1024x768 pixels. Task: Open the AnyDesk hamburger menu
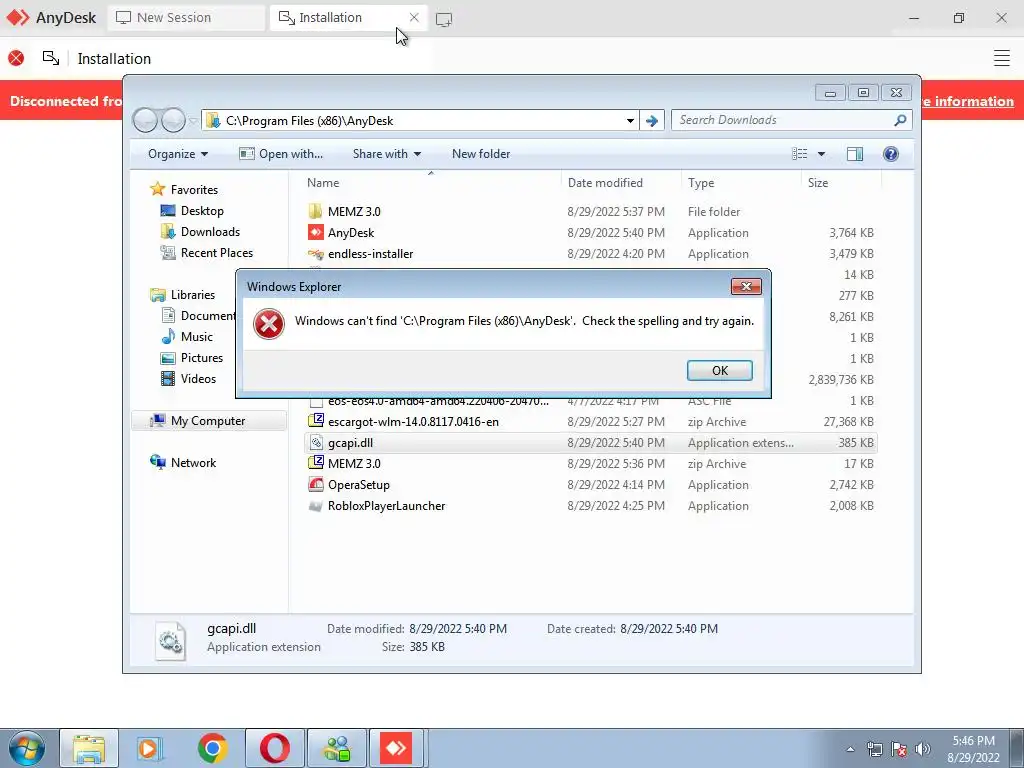(1002, 58)
